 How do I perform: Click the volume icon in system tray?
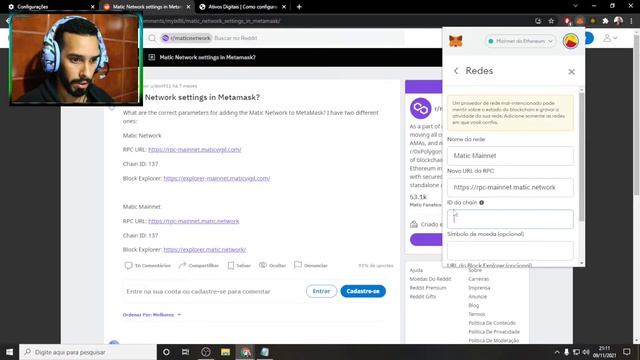pyautogui.click(x=586, y=352)
